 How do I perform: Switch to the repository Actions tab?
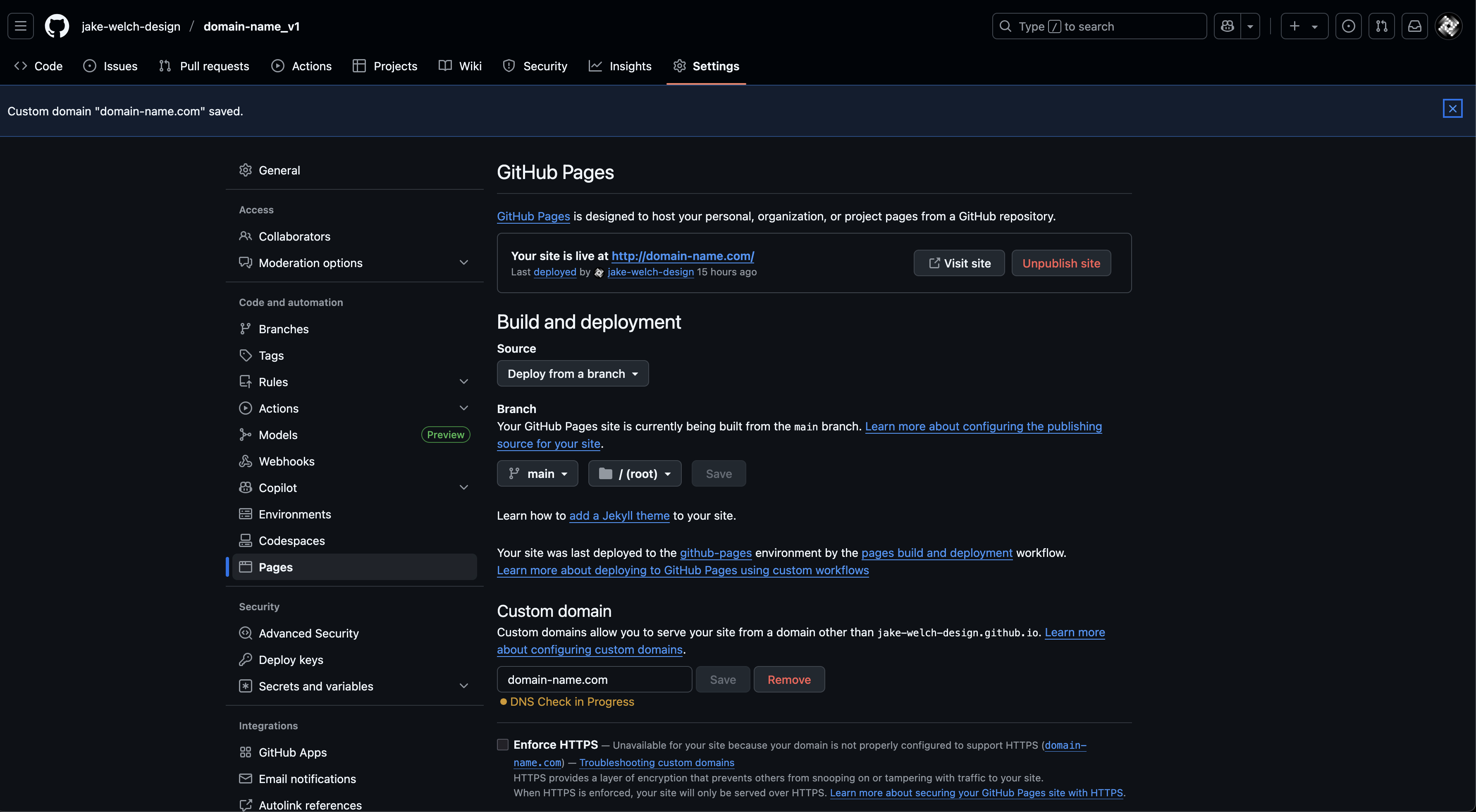(301, 66)
